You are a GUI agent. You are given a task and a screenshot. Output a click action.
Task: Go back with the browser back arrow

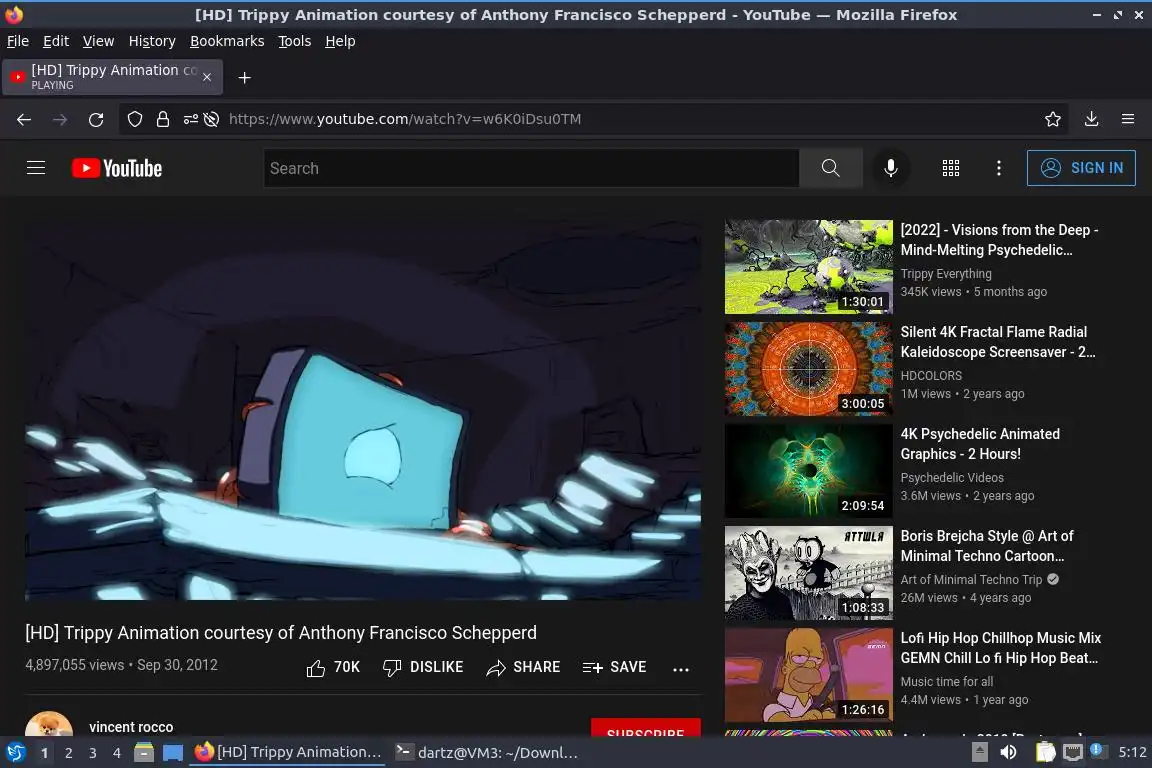24,119
